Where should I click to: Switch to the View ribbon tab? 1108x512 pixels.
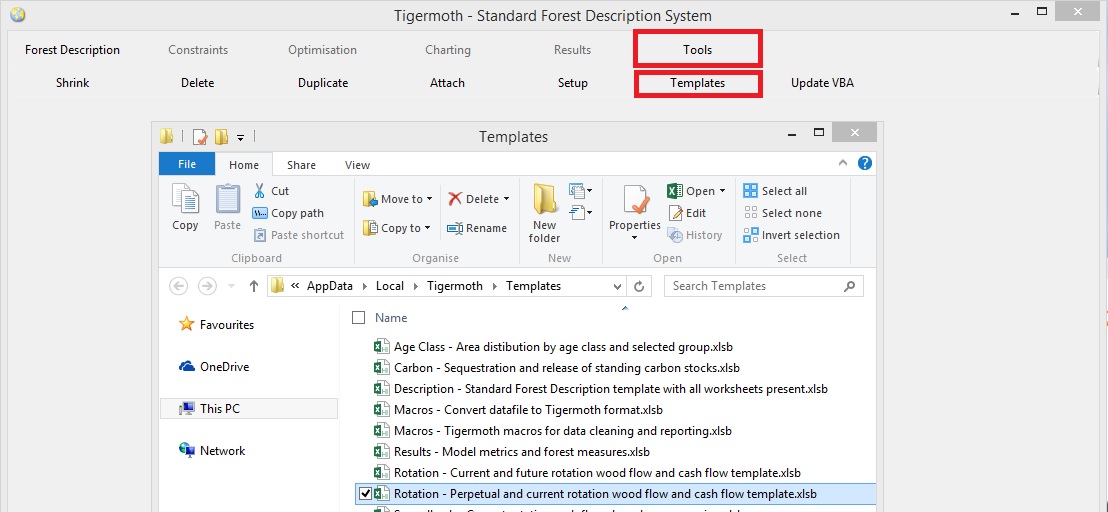click(357, 165)
